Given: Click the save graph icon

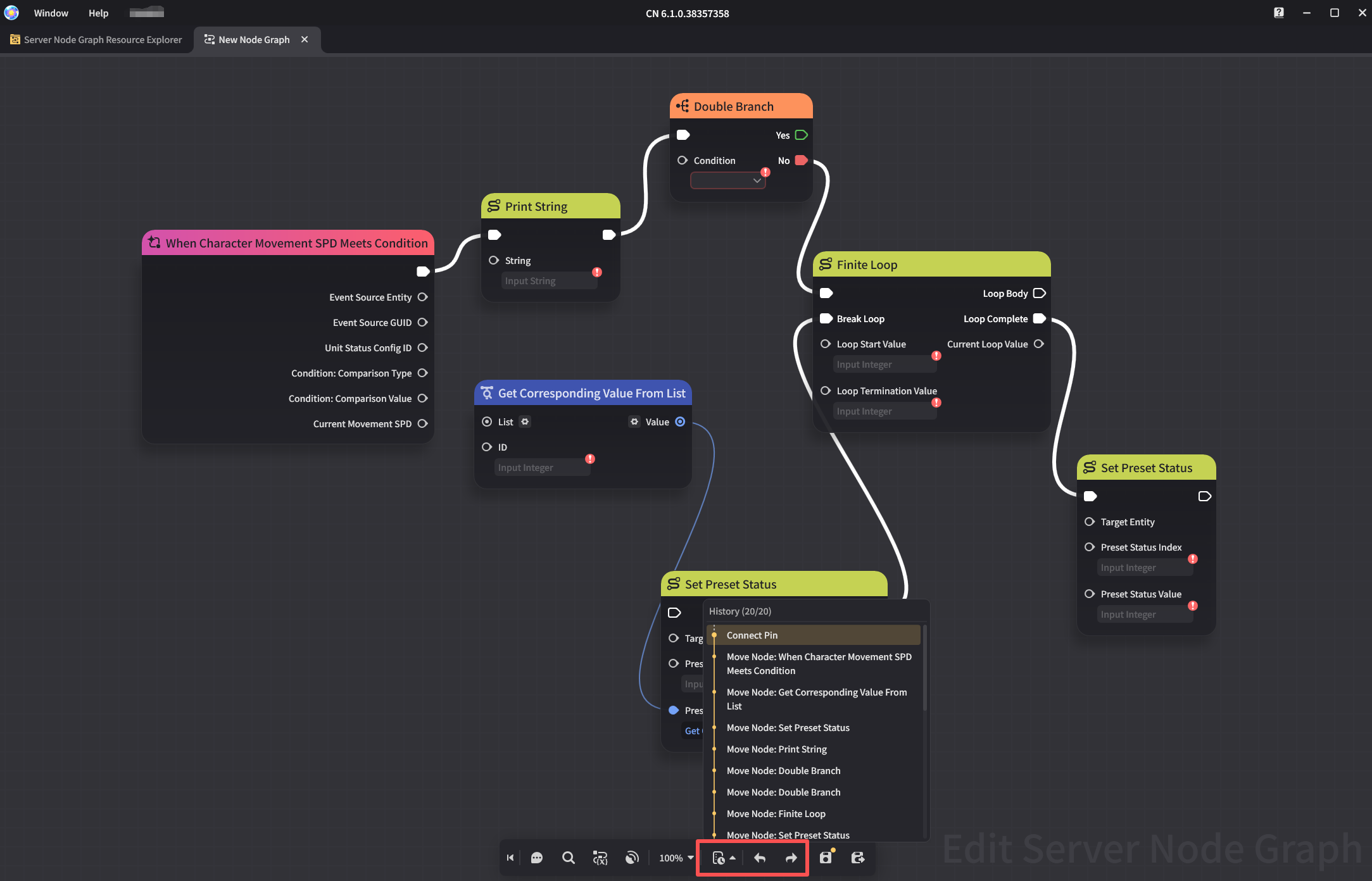Looking at the screenshot, I should 826,858.
